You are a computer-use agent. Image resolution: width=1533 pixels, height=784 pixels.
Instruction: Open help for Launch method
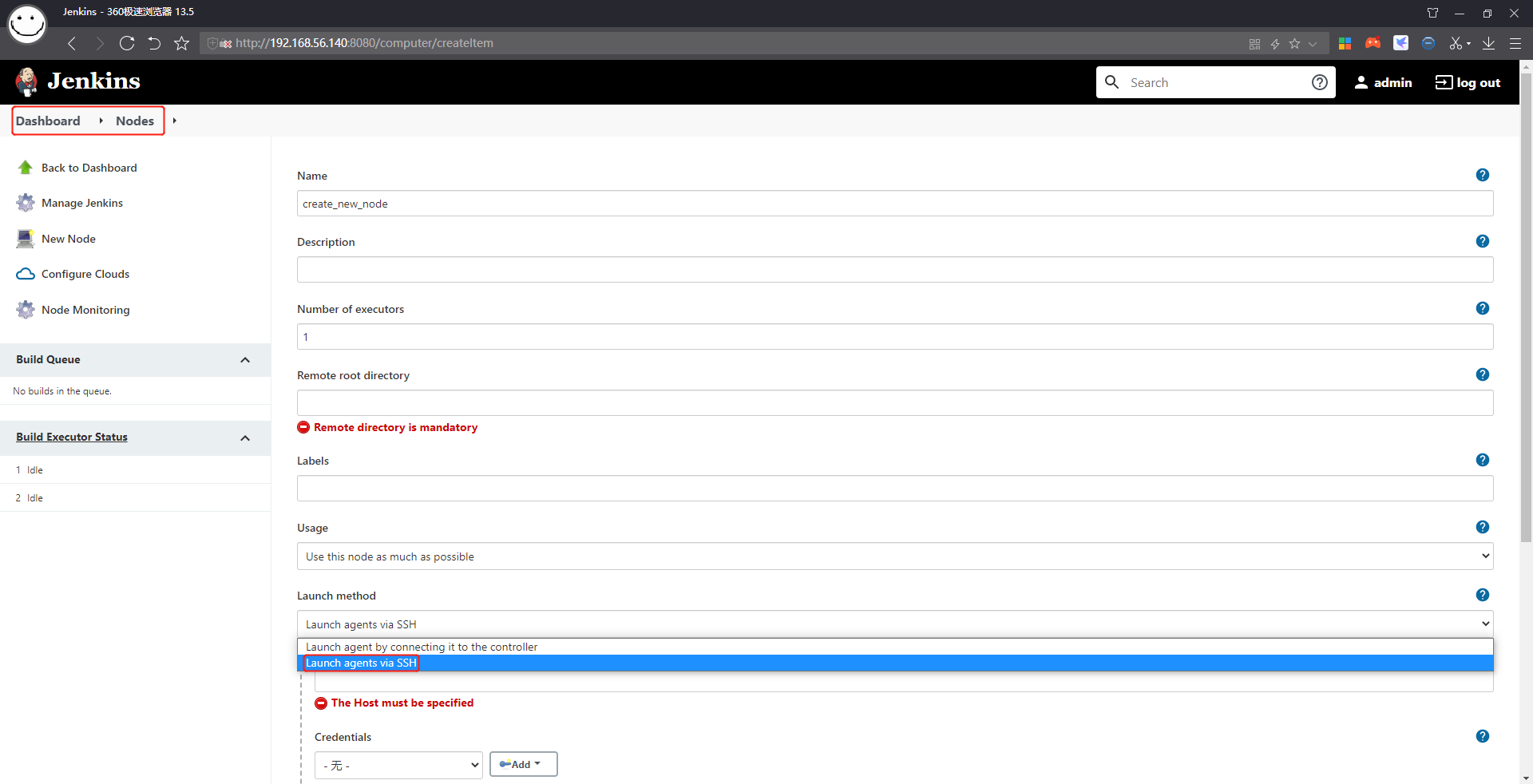click(1483, 595)
